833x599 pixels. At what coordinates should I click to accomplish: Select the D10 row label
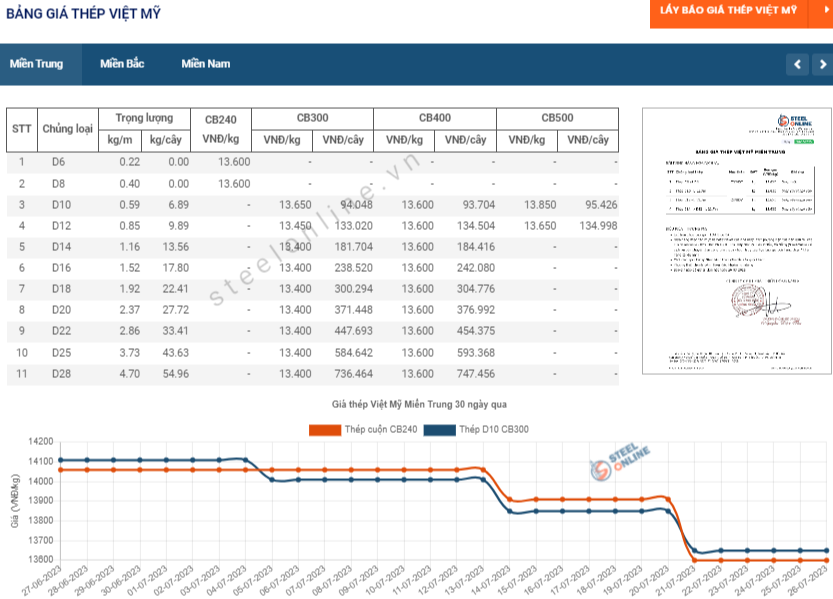coord(61,205)
